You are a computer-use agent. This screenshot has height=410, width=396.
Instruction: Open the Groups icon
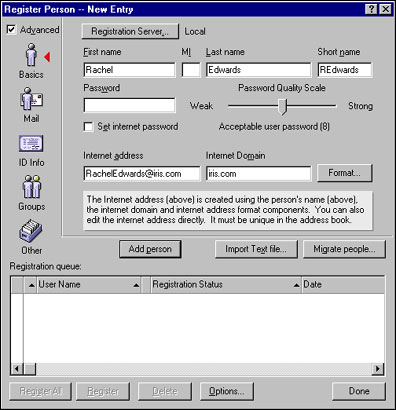click(x=31, y=187)
